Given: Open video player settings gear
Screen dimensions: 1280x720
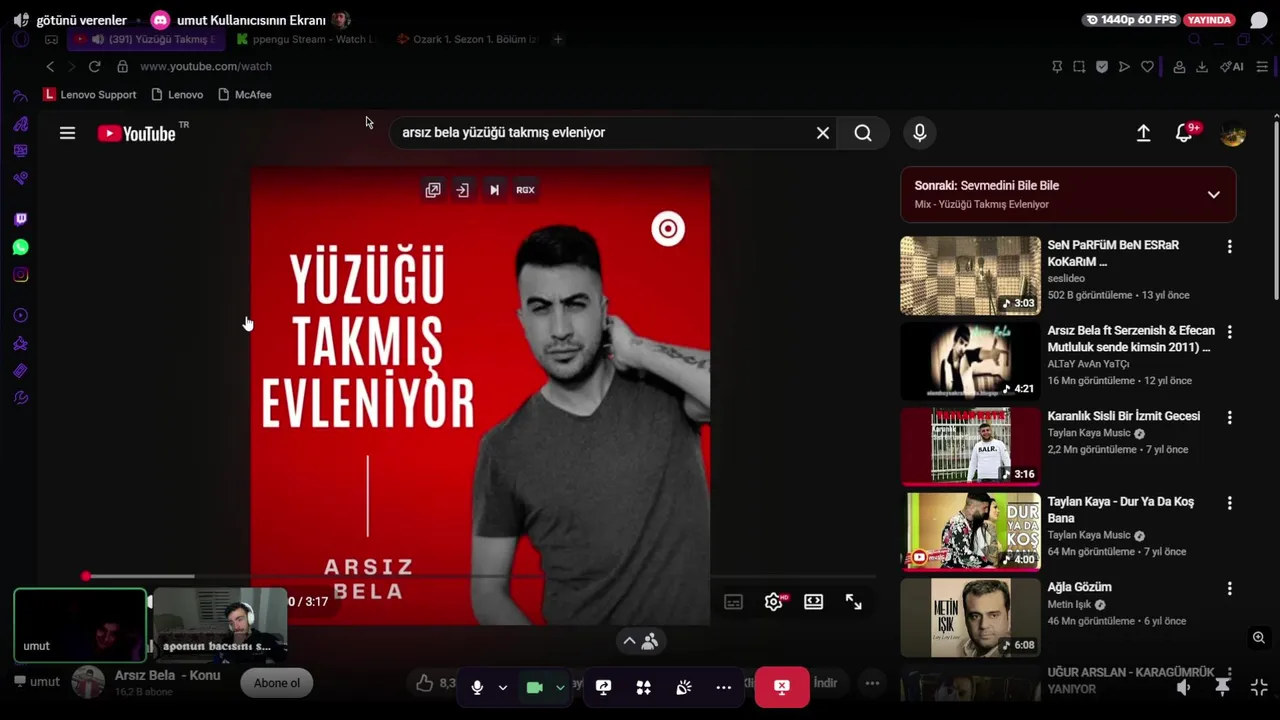Looking at the screenshot, I should 774,602.
